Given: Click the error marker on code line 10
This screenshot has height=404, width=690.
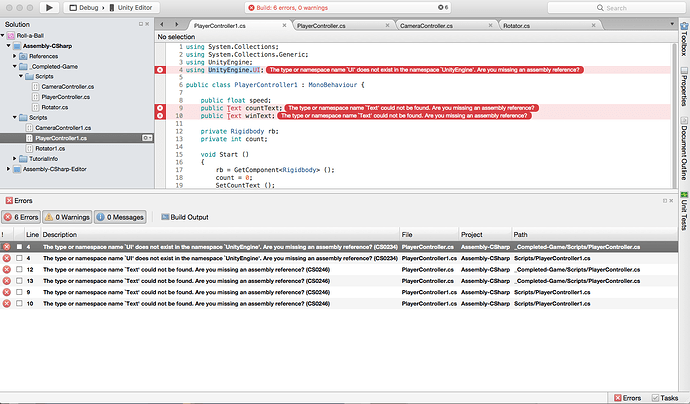Looking at the screenshot, I should [x=160, y=116].
